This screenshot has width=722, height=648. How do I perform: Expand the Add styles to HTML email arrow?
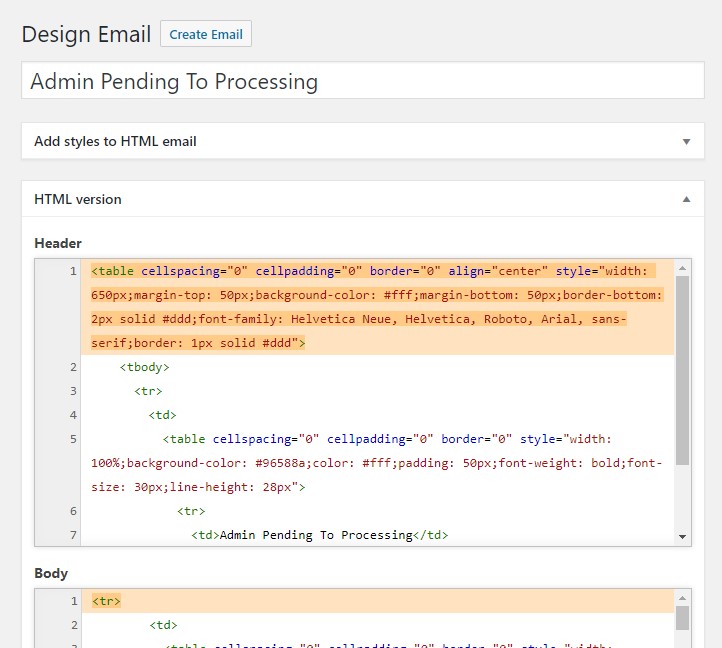[686, 142]
